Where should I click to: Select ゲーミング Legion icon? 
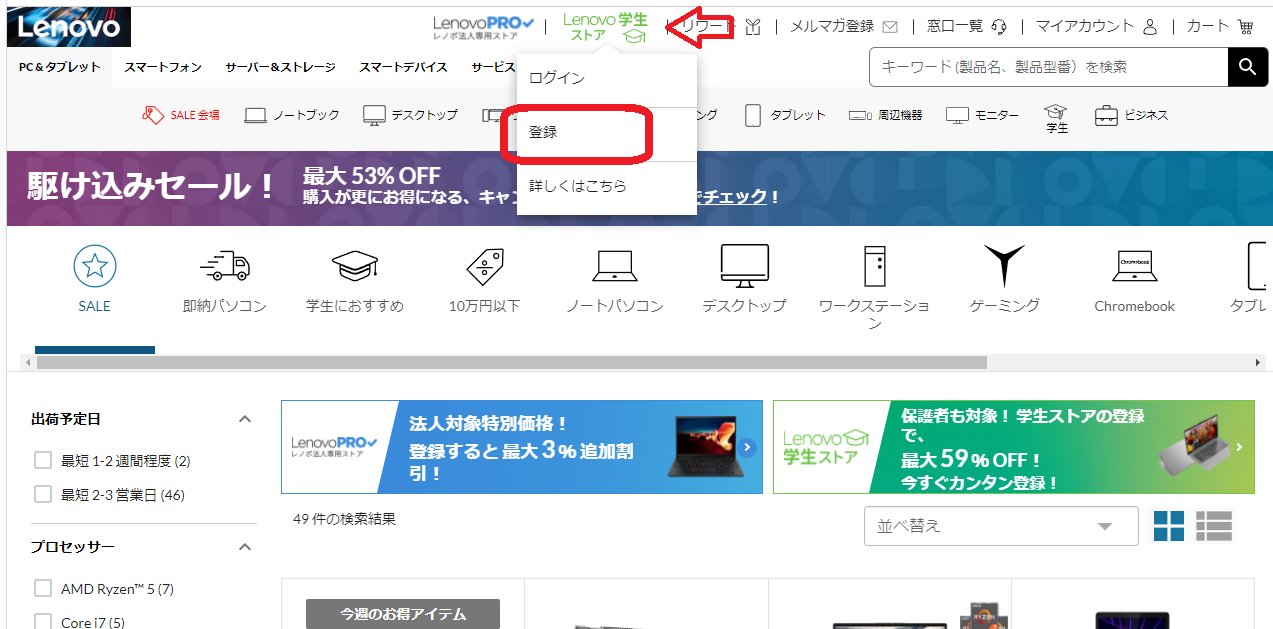pos(1005,266)
